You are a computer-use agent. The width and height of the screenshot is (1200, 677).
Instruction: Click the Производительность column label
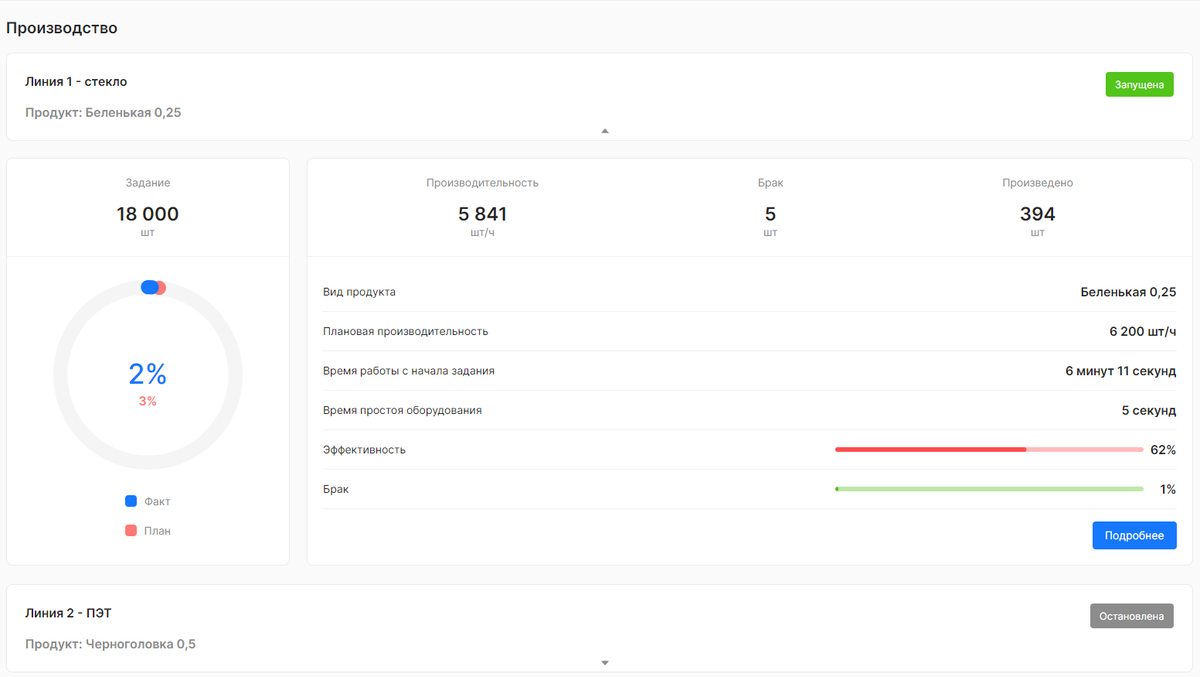point(483,183)
